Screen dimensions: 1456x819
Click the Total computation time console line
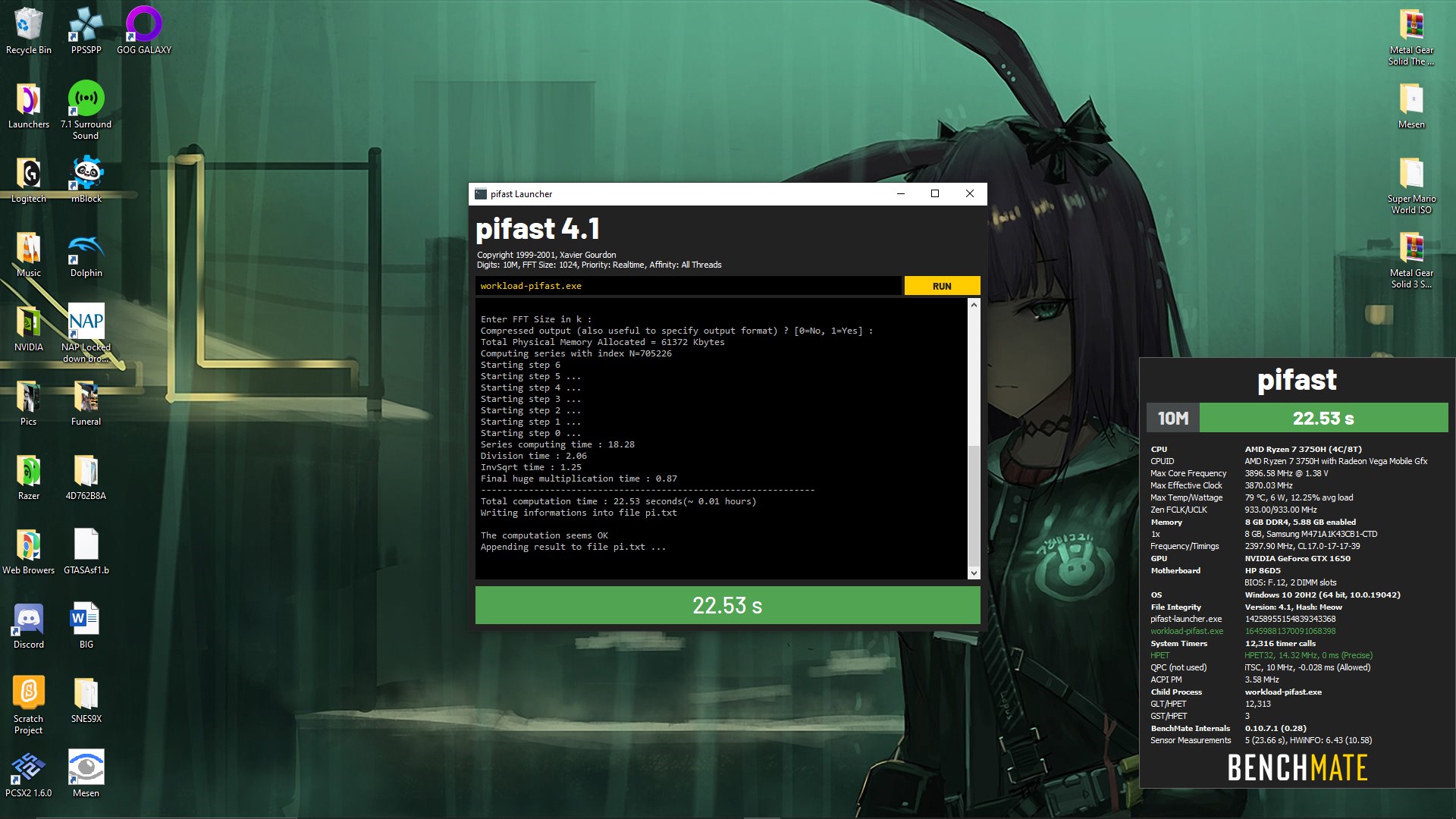pyautogui.click(x=618, y=501)
